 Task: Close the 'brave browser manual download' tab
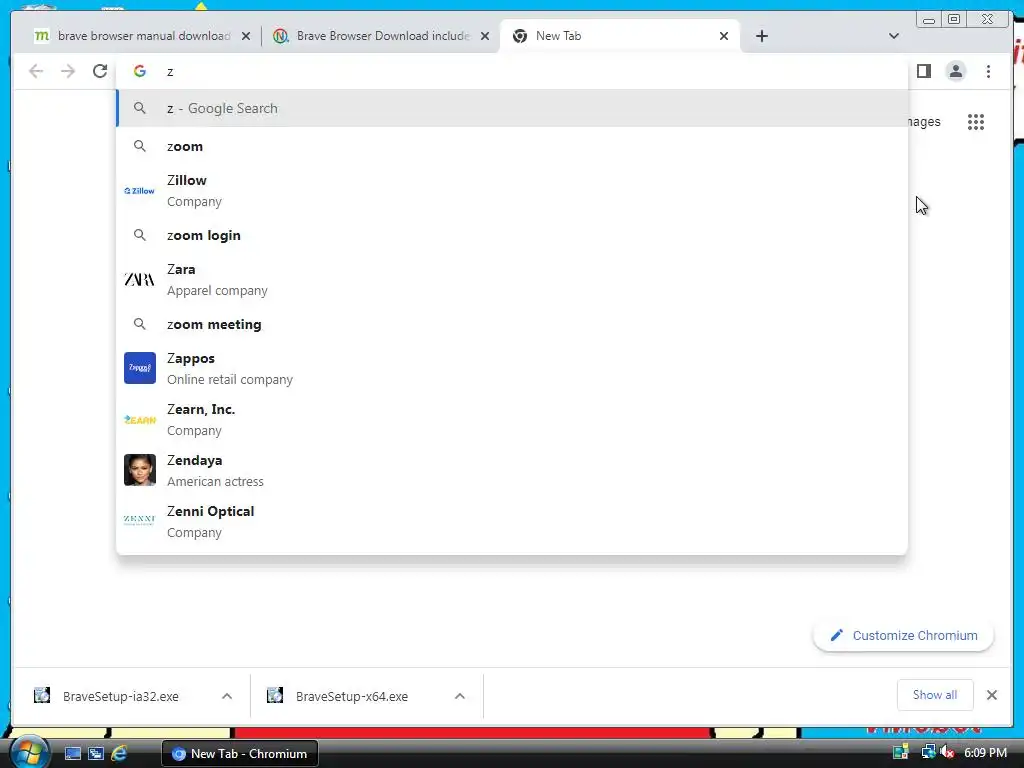(246, 37)
